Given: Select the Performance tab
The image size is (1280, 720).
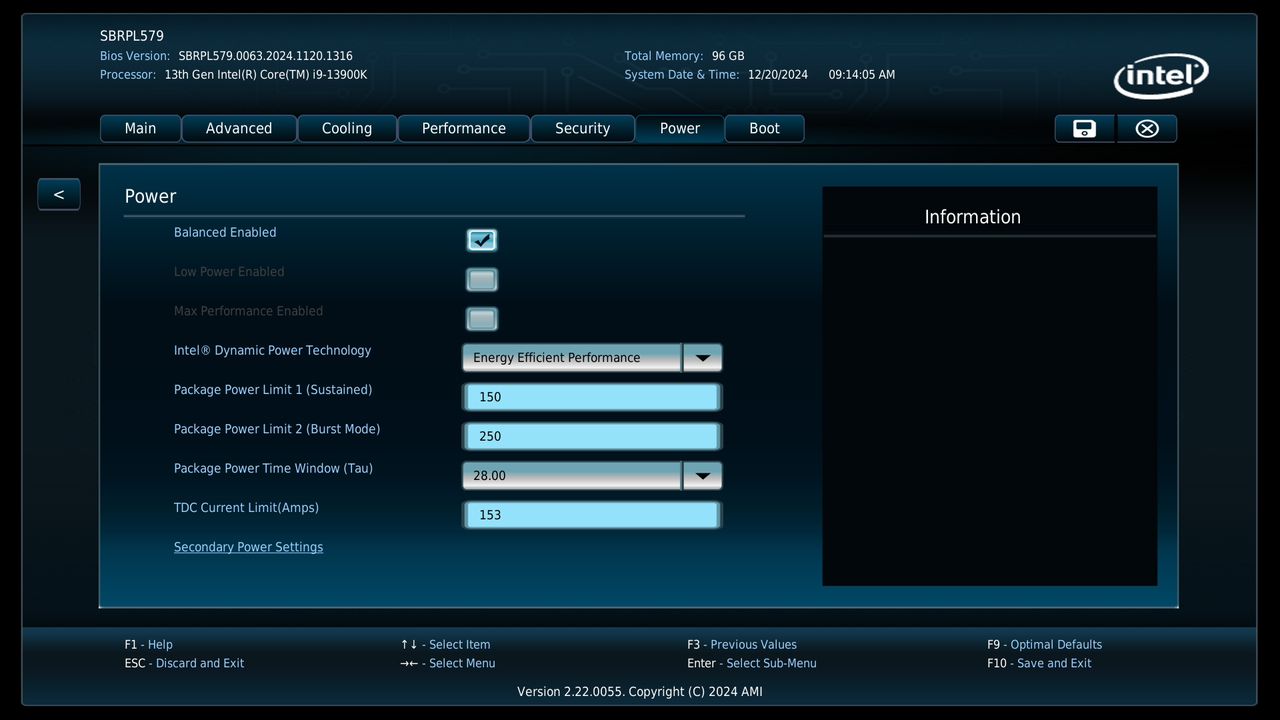Looking at the screenshot, I should (x=464, y=128).
